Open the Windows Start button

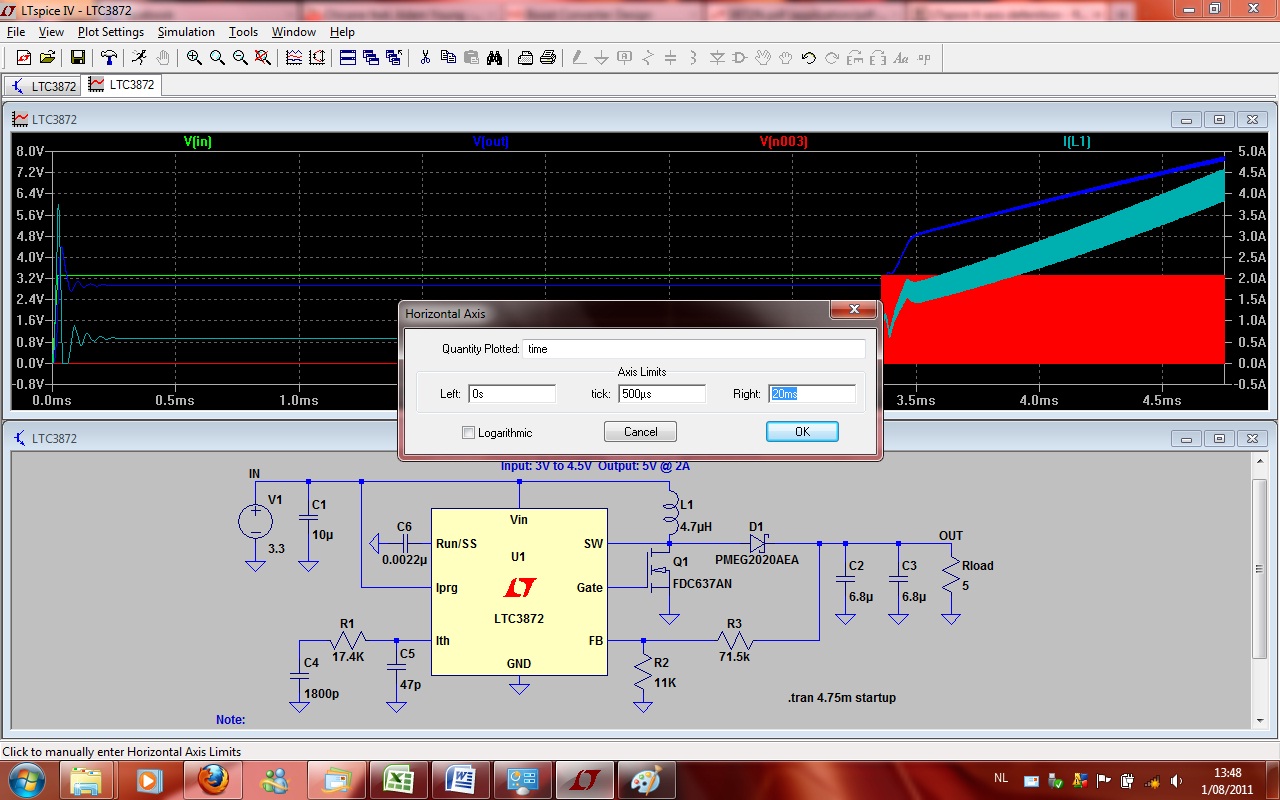coord(25,778)
